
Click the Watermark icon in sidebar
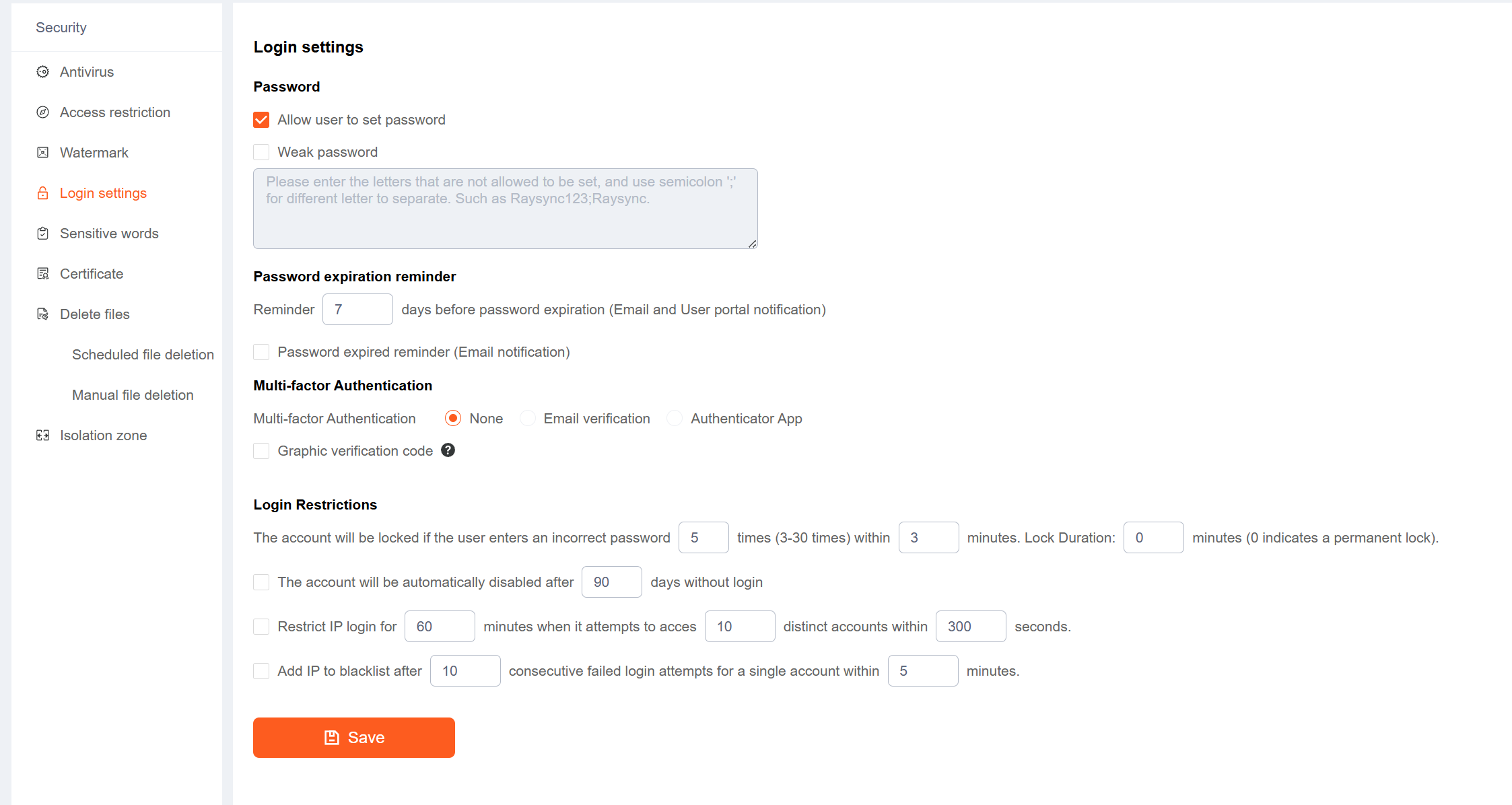[43, 153]
